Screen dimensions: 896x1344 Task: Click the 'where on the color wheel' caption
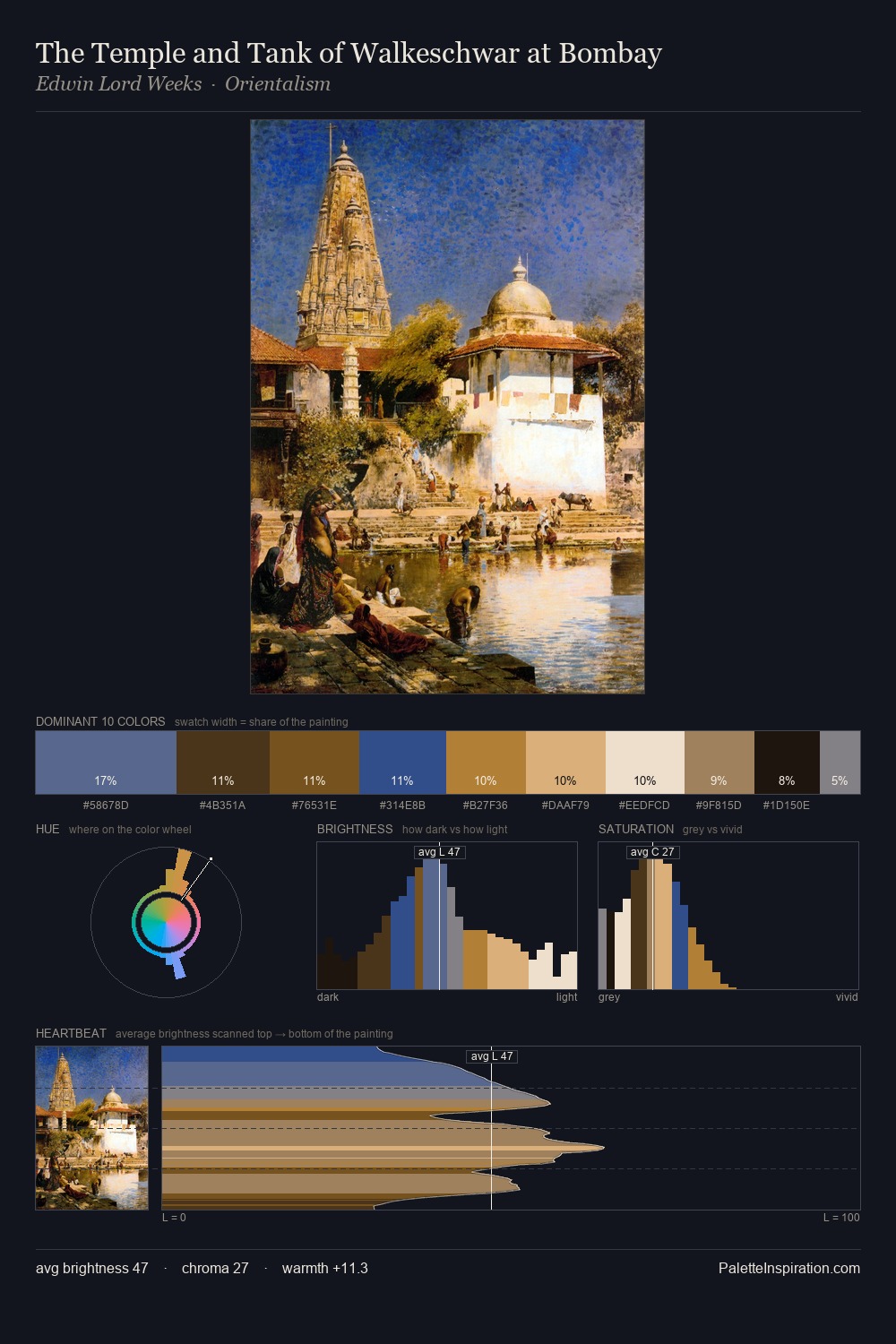130,830
